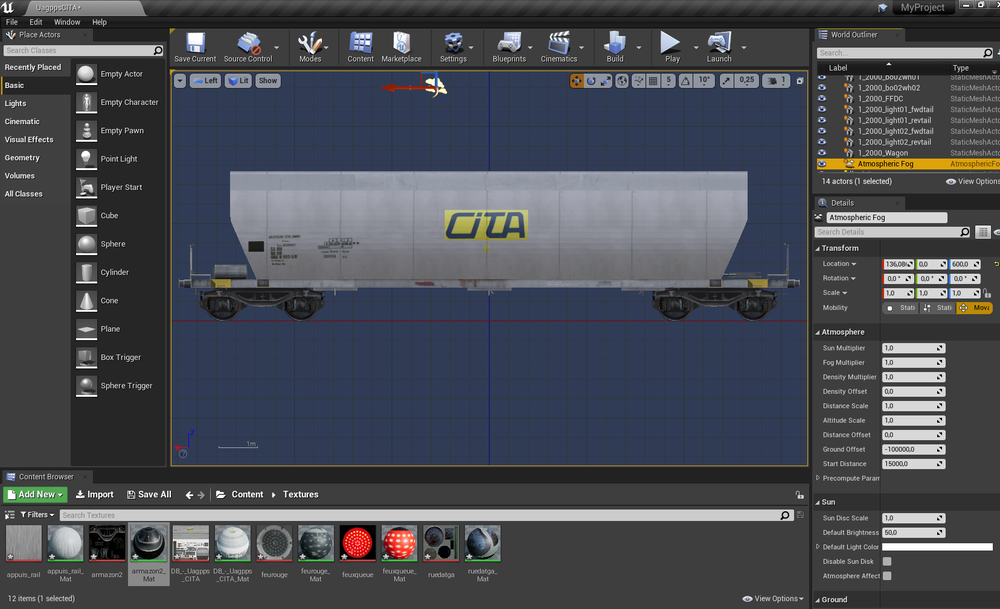The width and height of the screenshot is (1000, 609).
Task: Maximize or restore the viewport
Action: 800,81
